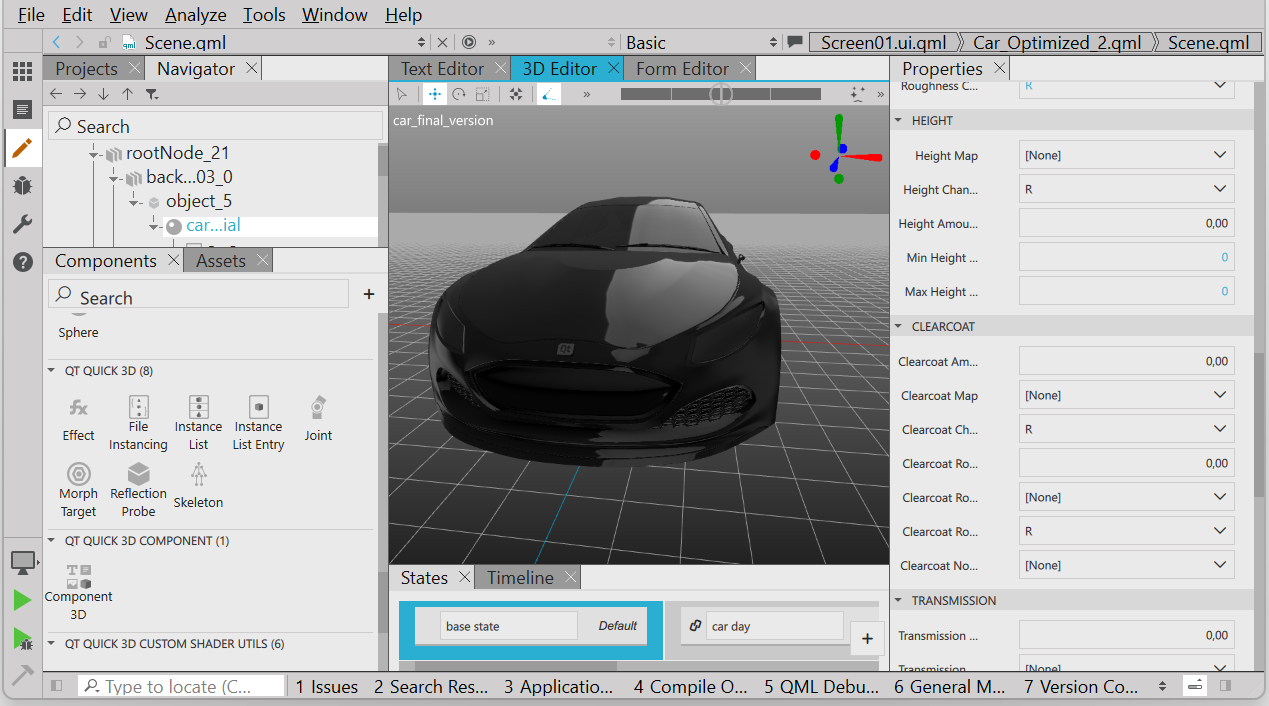Click the Fit Selected icon in 3D toolbar

click(x=515, y=93)
